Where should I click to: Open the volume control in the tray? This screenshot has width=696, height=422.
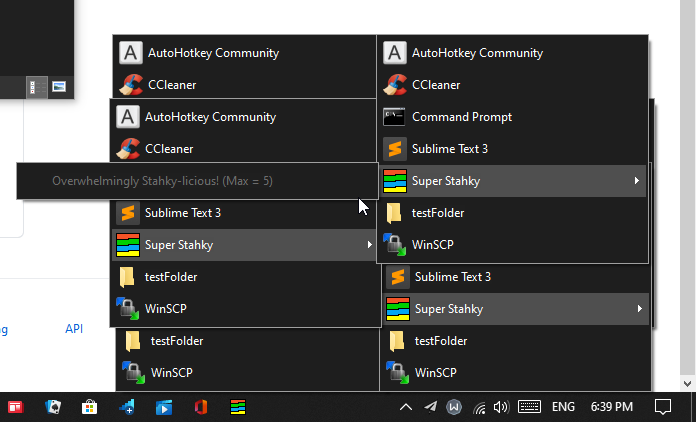tap(501, 407)
